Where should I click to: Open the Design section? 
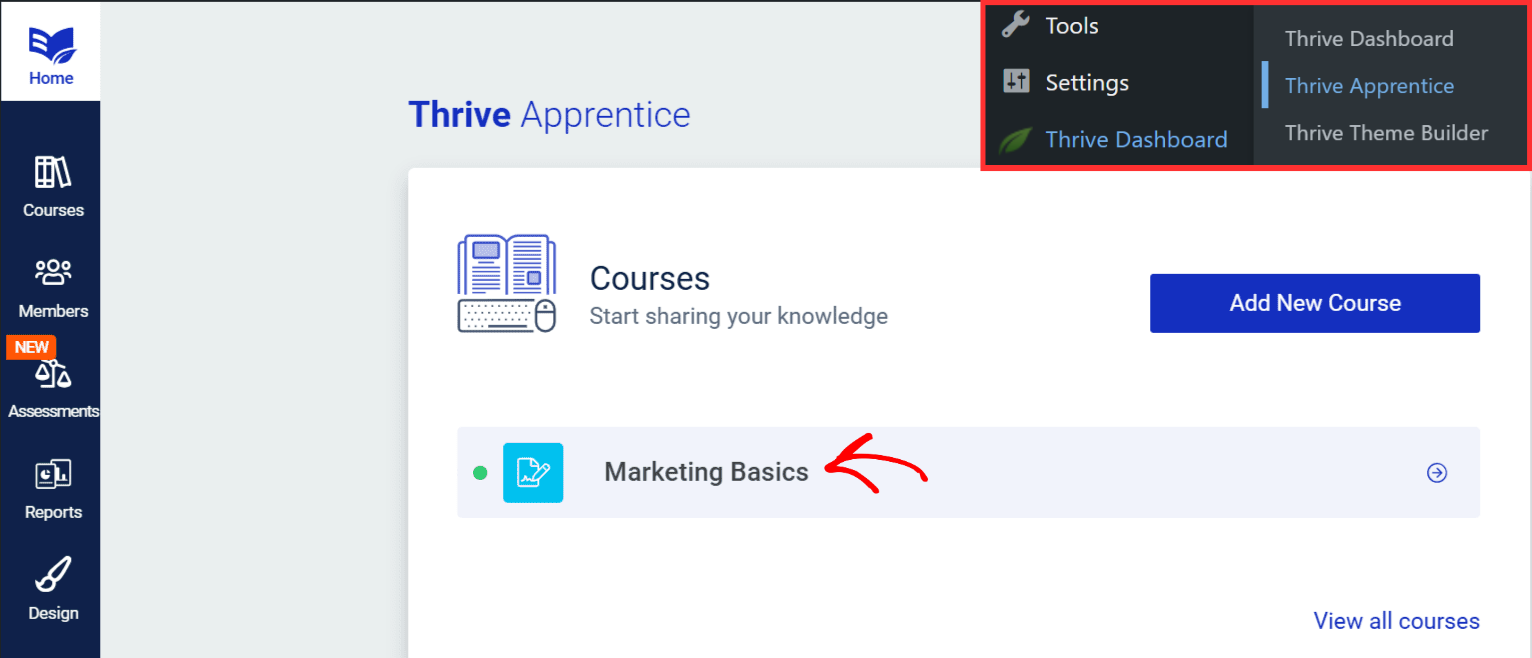[53, 590]
